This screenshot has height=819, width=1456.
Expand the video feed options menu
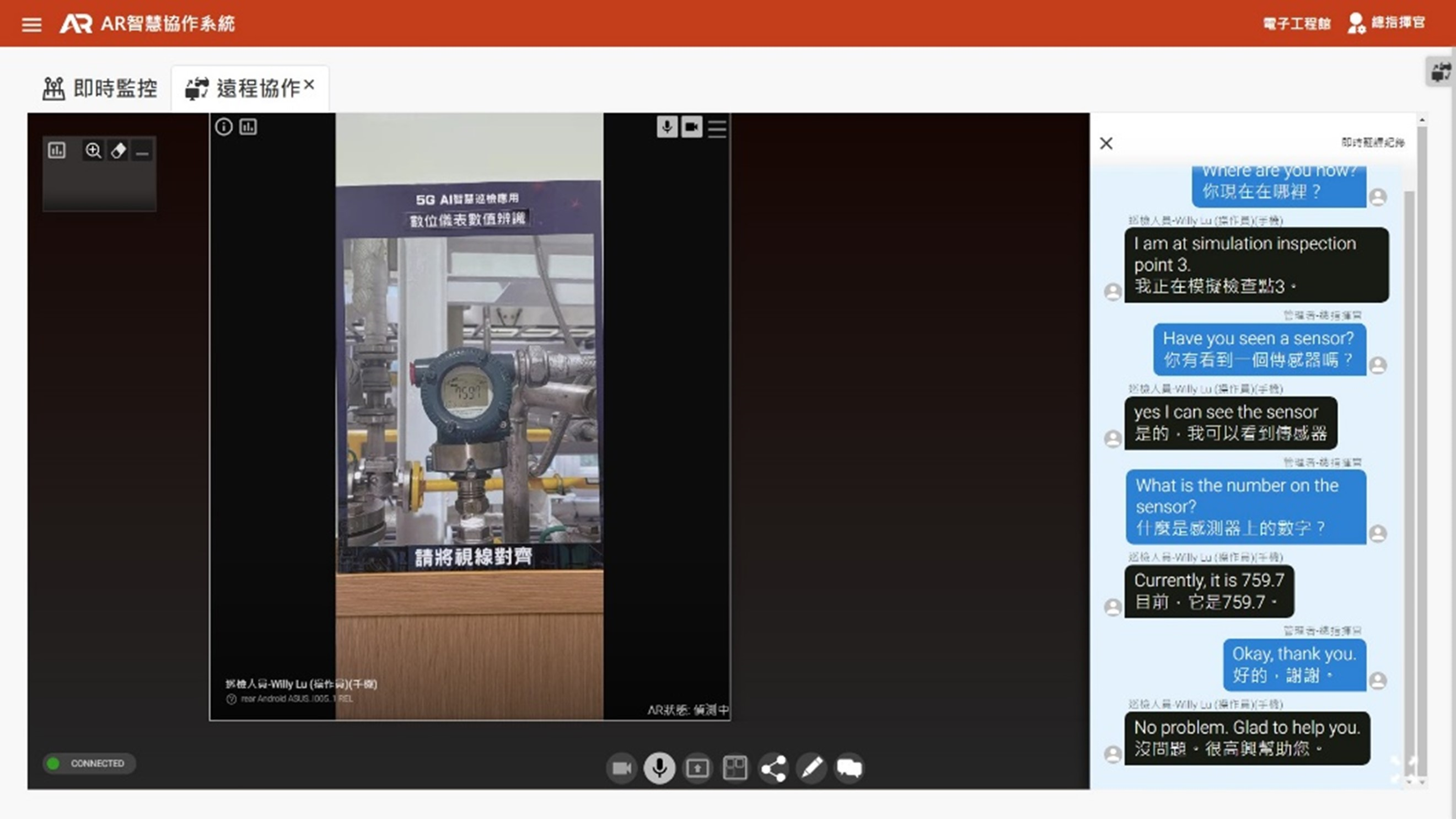pyautogui.click(x=717, y=129)
